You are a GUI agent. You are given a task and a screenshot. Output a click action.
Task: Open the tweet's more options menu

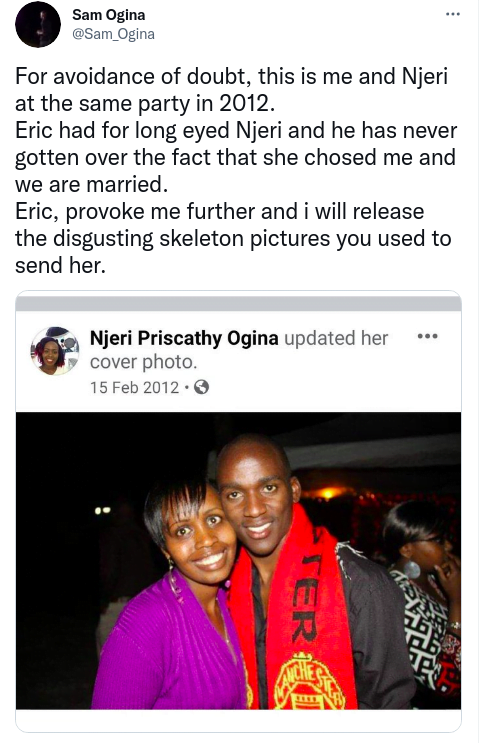453,15
